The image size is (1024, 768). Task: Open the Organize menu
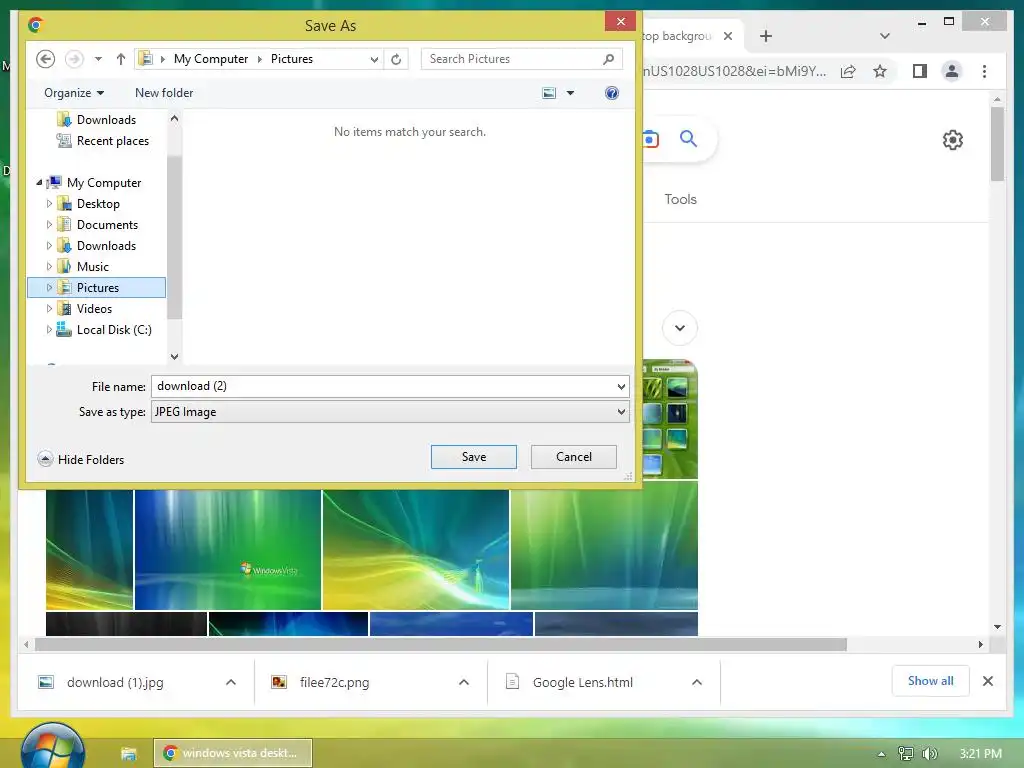pyautogui.click(x=74, y=93)
